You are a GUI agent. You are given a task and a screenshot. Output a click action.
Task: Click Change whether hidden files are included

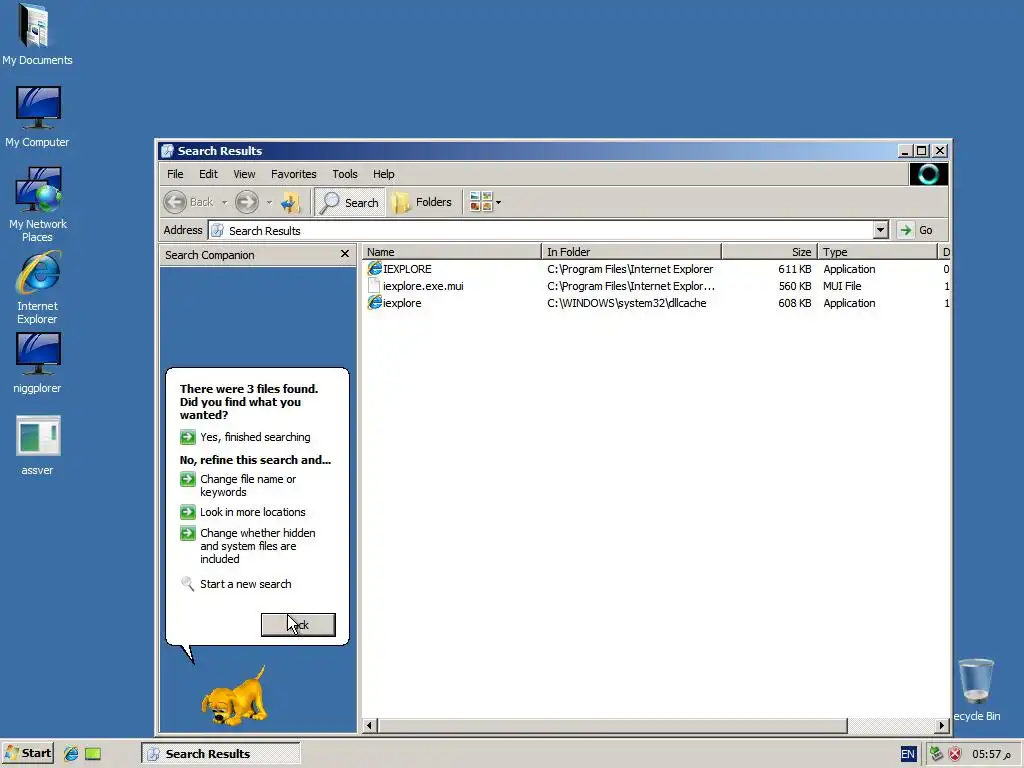click(248, 546)
